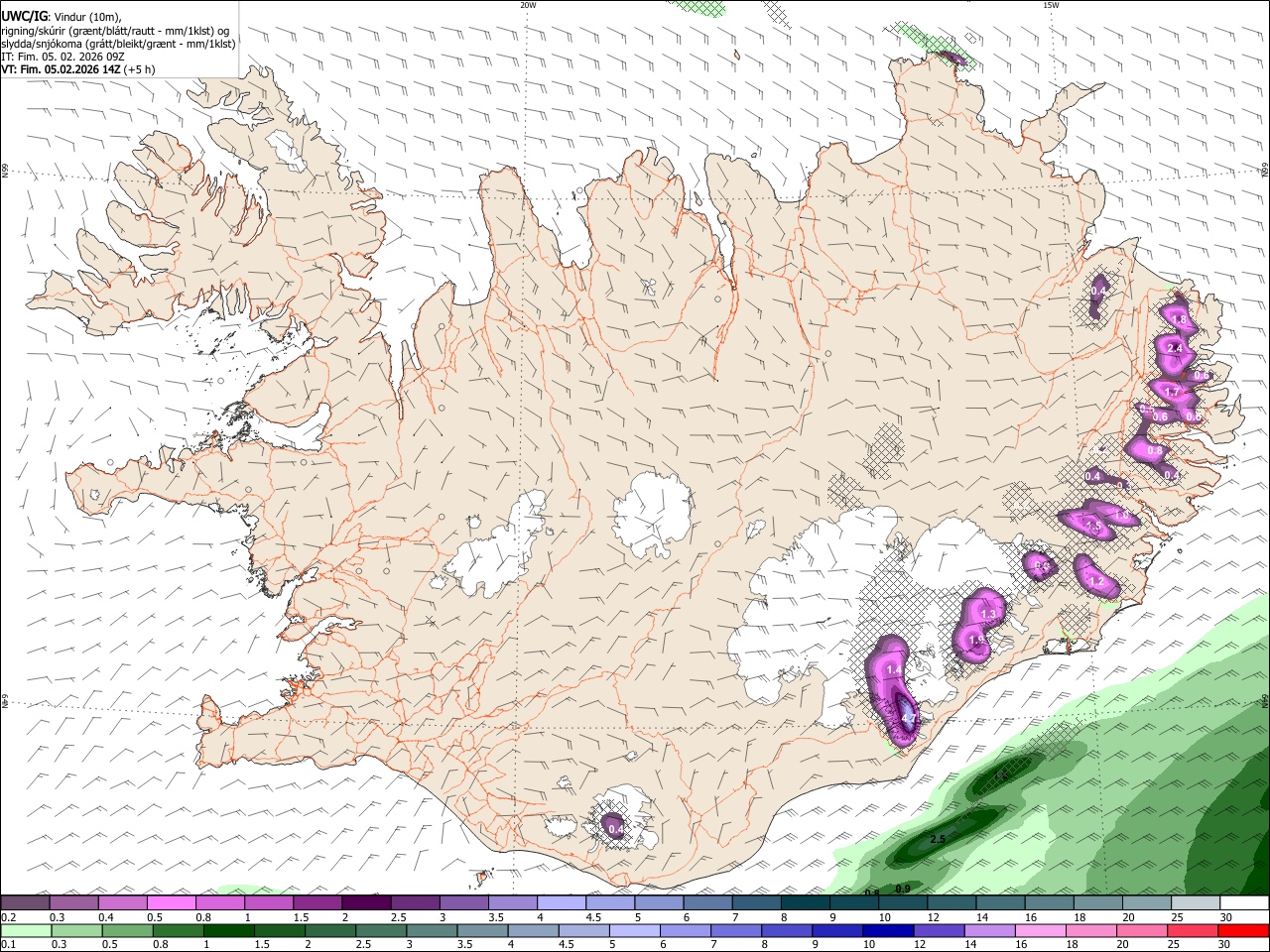Select the 1.7 snowfall label on the east coast
Screen dimensions: 1270x952
[x=1172, y=392]
